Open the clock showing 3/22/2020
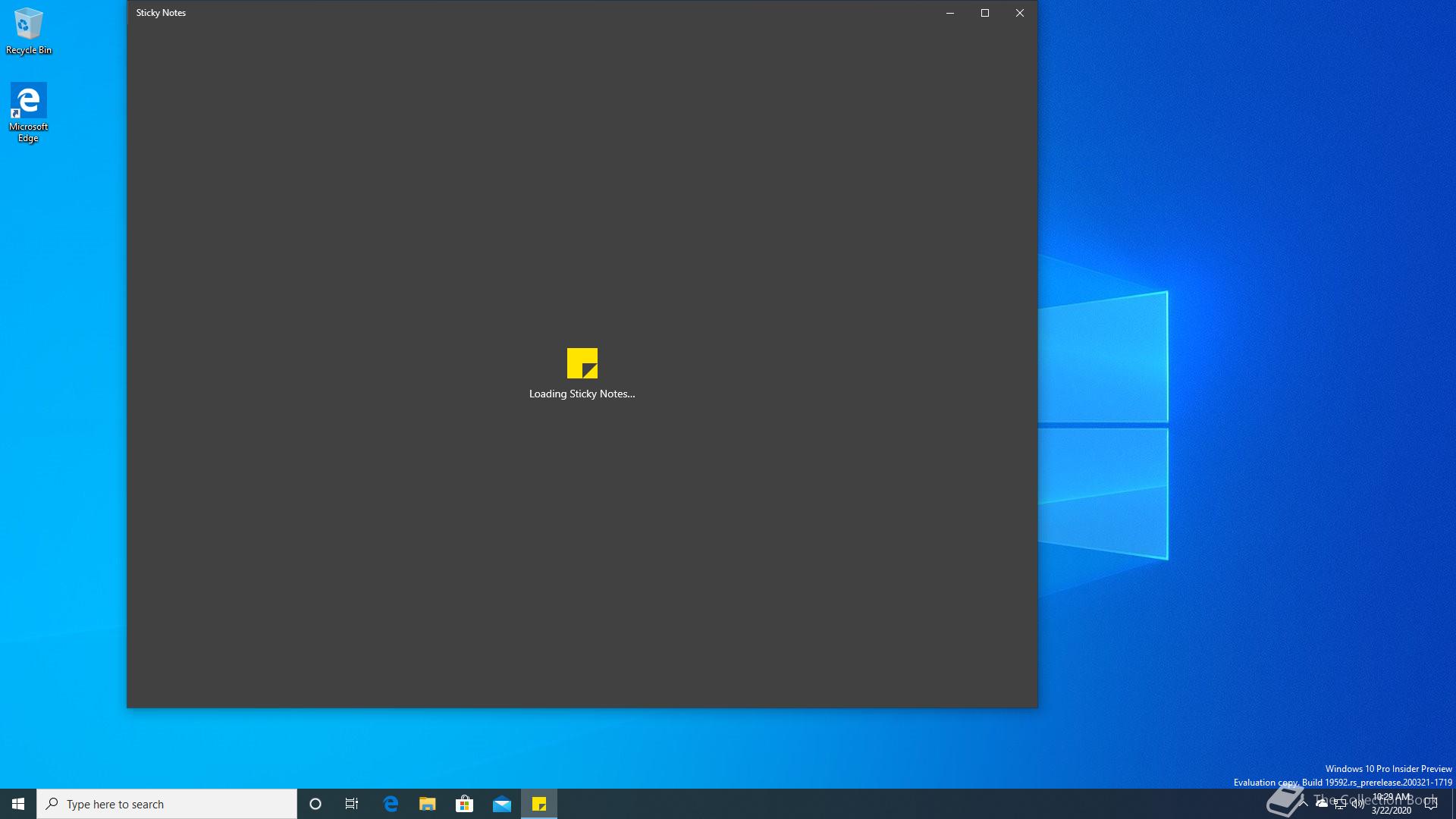Image resolution: width=1456 pixels, height=819 pixels. pos(1392,804)
